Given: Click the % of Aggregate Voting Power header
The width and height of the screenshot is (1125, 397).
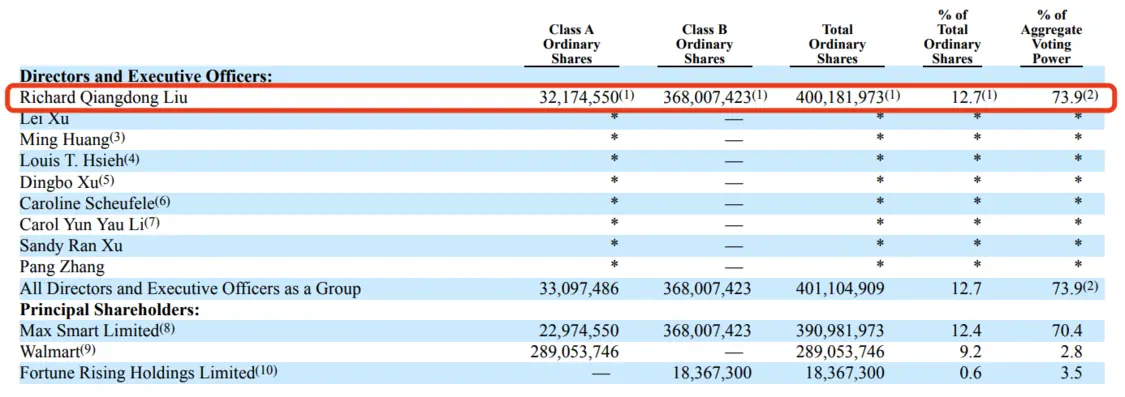Looking at the screenshot, I should point(1052,37).
